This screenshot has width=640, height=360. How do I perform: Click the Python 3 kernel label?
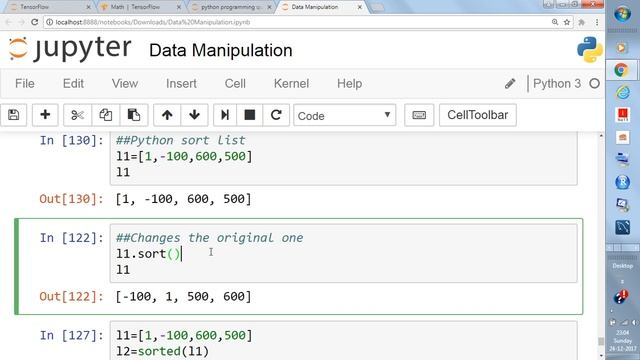point(557,84)
